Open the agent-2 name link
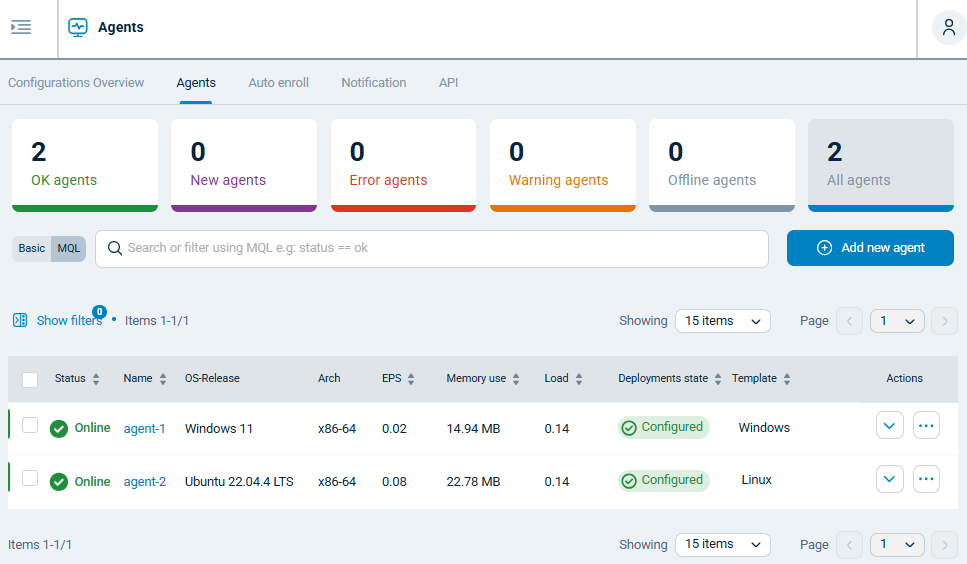Image resolution: width=967 pixels, height=564 pixels. coord(145,481)
